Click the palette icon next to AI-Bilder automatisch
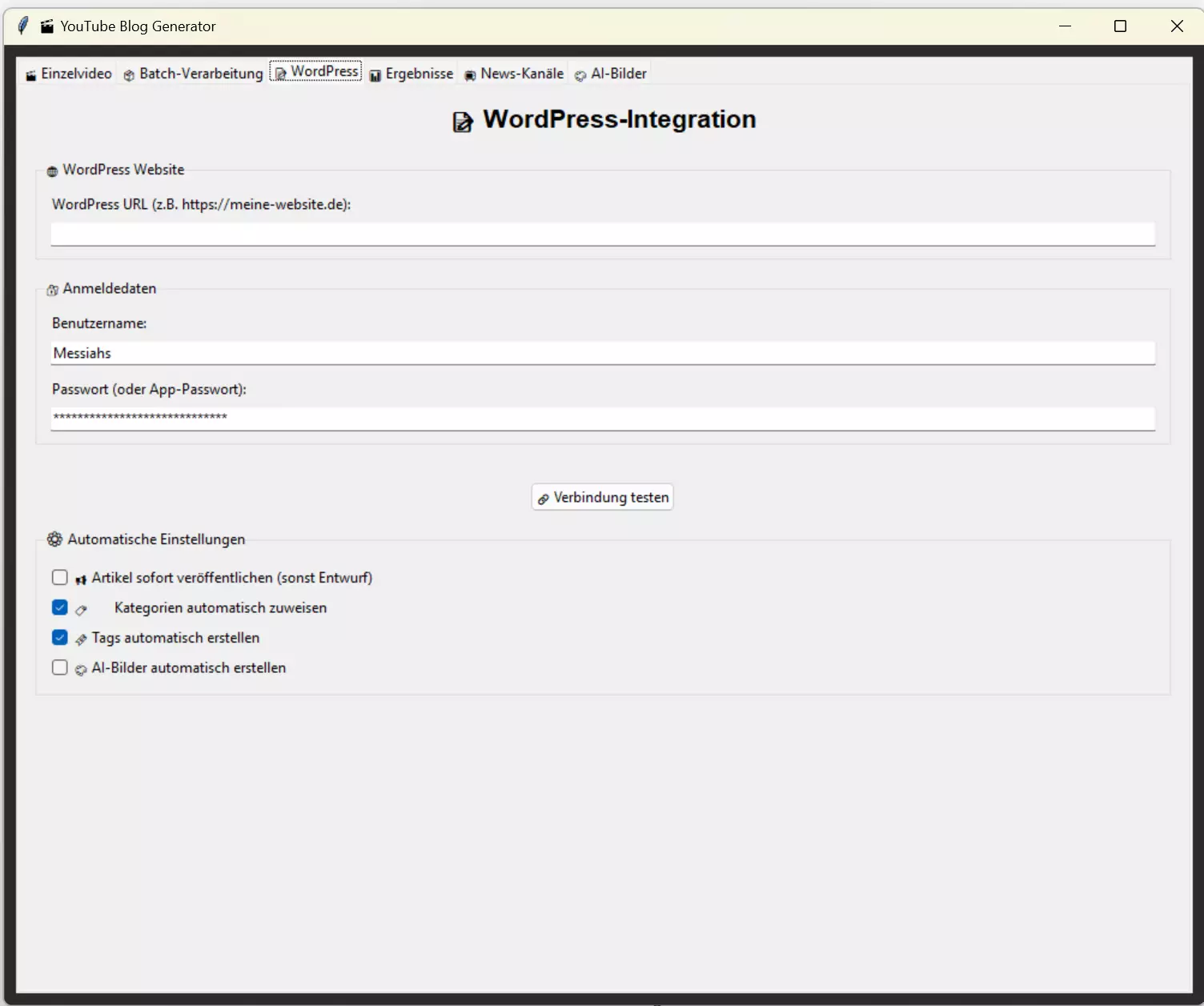 (81, 670)
